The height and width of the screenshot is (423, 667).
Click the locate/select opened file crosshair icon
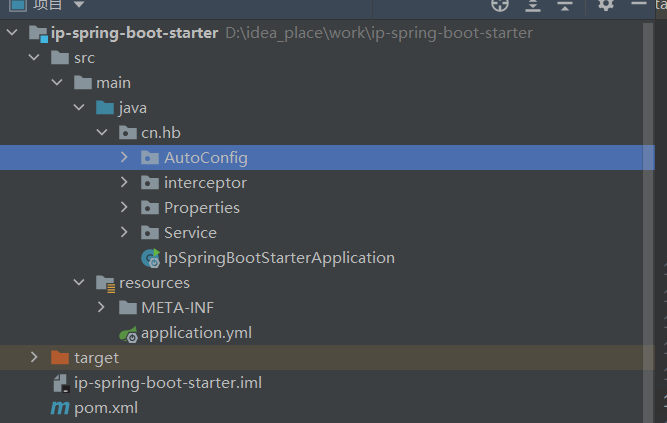[x=500, y=5]
